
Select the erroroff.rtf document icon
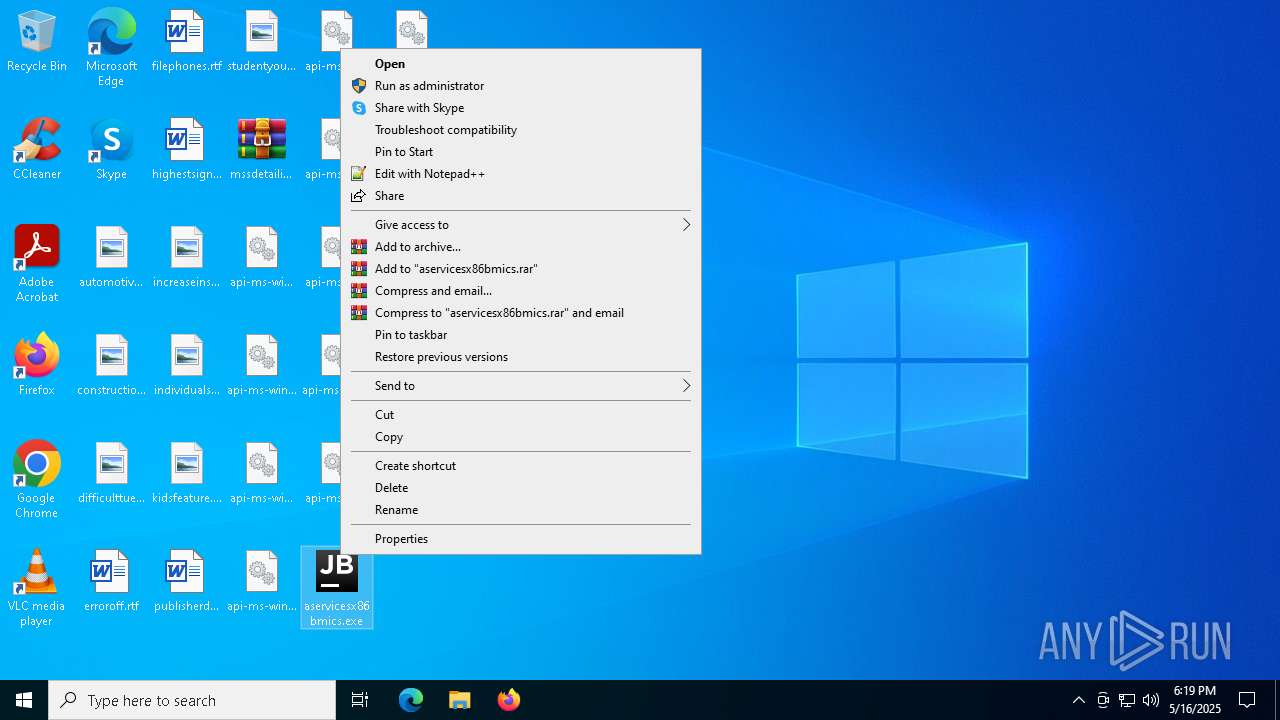click(111, 582)
